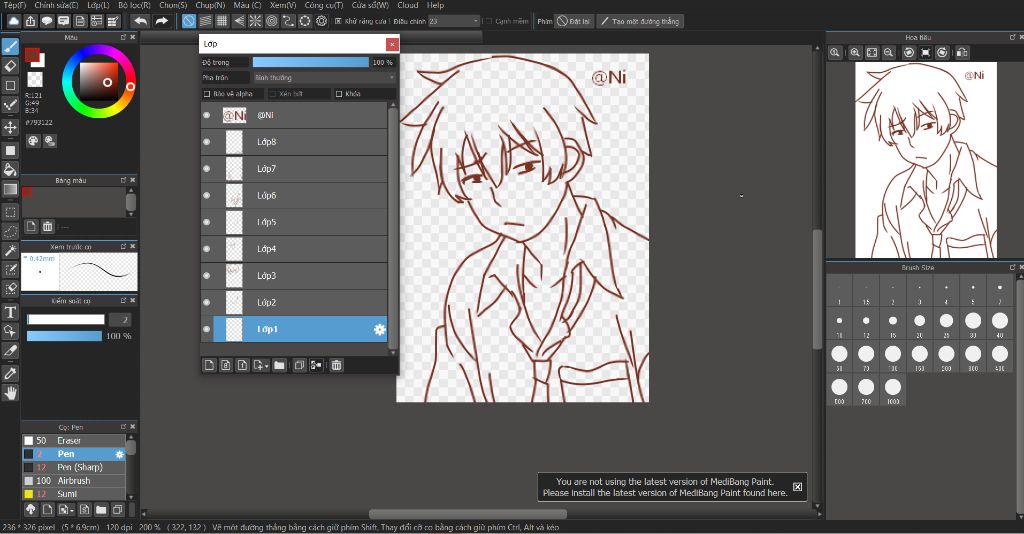
Task: Click the Redo arrow in the toolbar
Action: pyautogui.click(x=161, y=21)
